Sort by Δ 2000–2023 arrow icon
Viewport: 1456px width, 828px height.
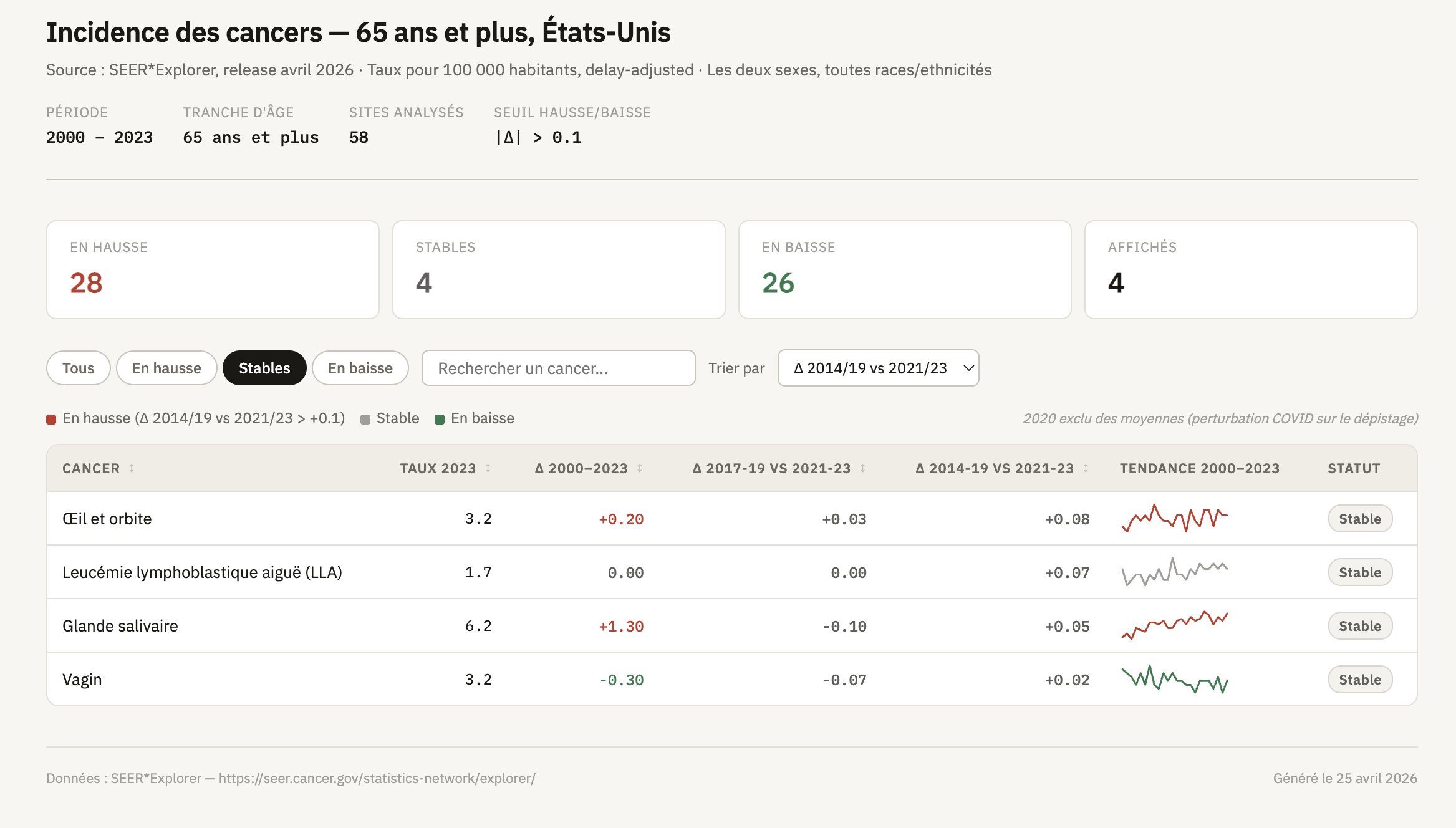640,468
